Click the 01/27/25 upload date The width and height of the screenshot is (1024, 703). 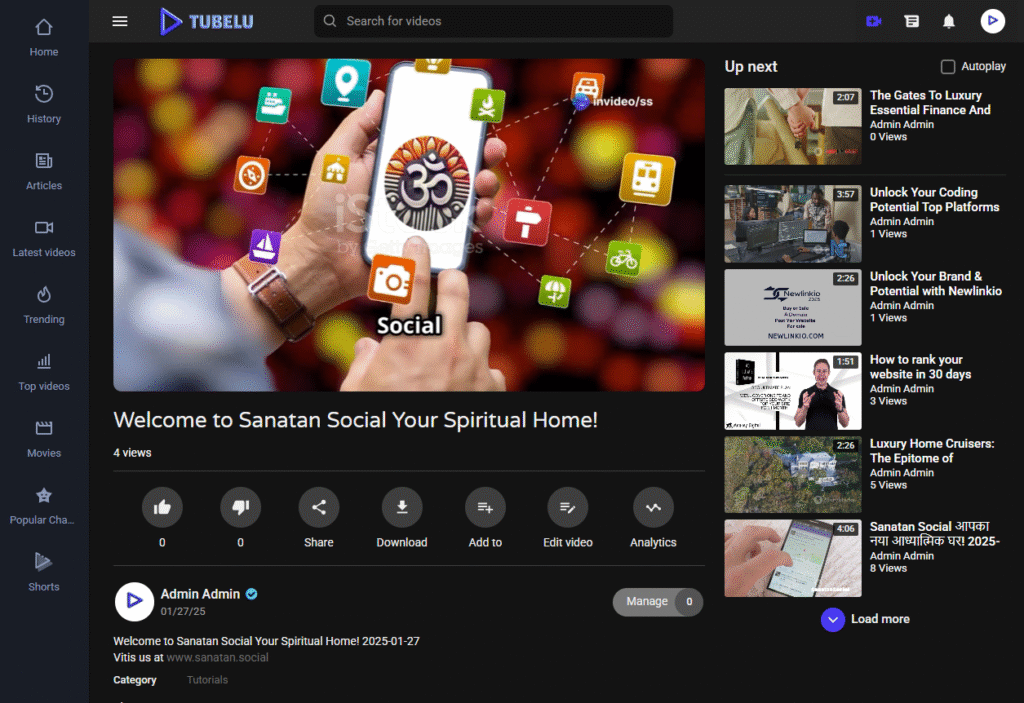(x=183, y=612)
